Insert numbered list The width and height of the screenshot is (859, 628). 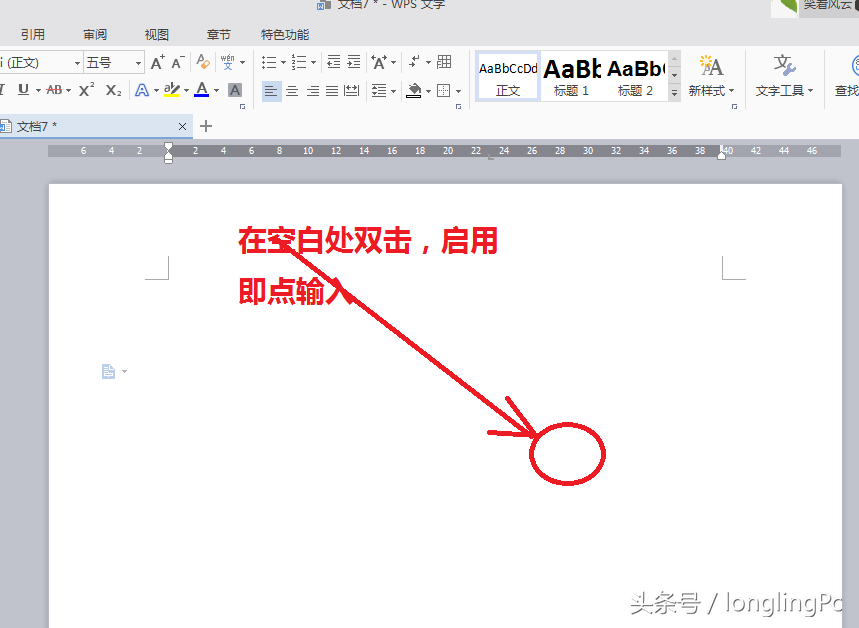pyautogui.click(x=299, y=62)
